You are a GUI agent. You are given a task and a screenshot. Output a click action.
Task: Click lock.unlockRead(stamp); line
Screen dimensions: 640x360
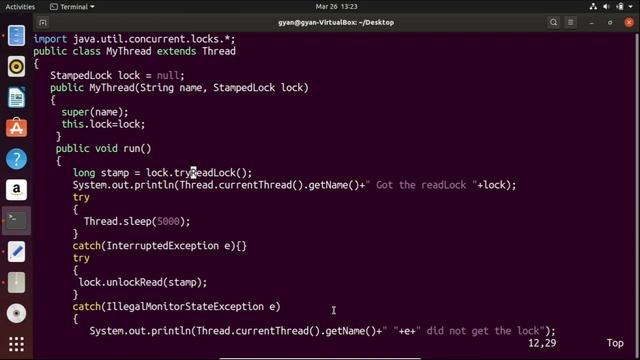coord(143,282)
